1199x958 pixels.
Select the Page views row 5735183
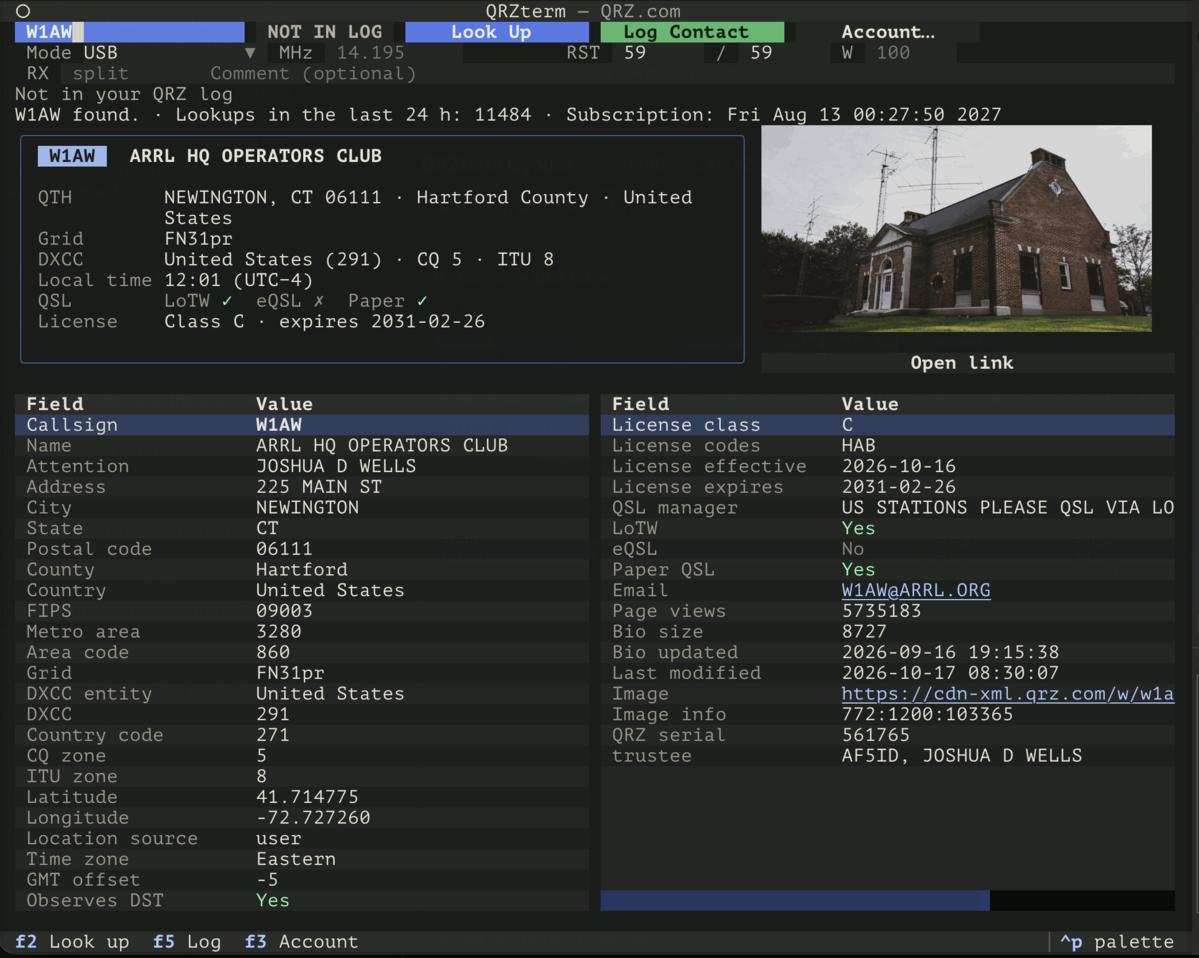[888, 610]
